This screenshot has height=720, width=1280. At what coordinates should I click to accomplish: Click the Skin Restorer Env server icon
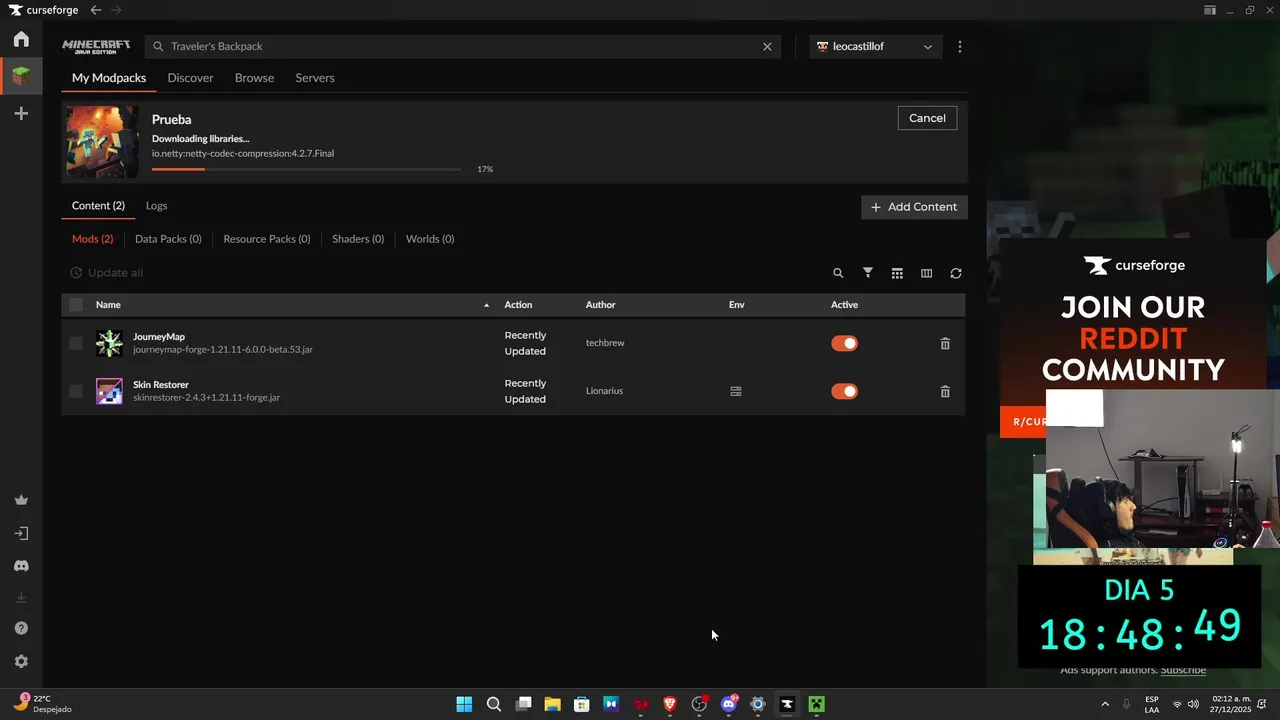click(736, 391)
